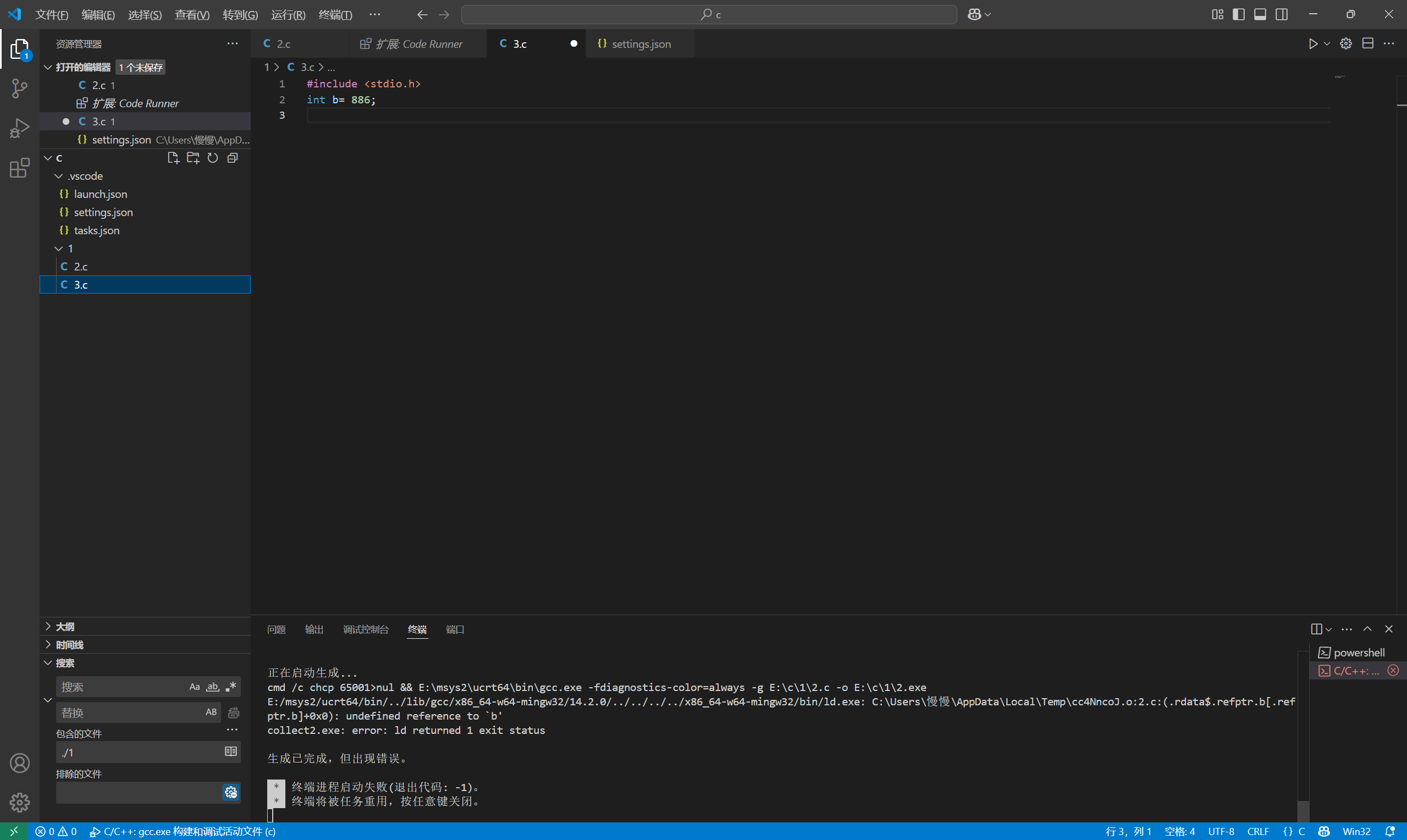Expand the 时间线 section

(x=69, y=644)
